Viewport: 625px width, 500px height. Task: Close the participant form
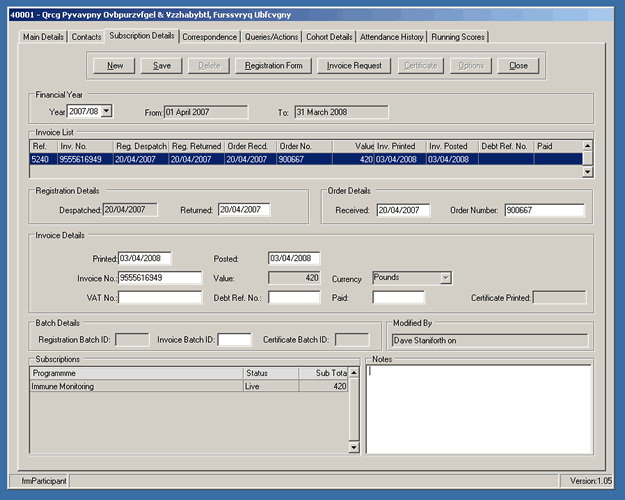pos(518,65)
